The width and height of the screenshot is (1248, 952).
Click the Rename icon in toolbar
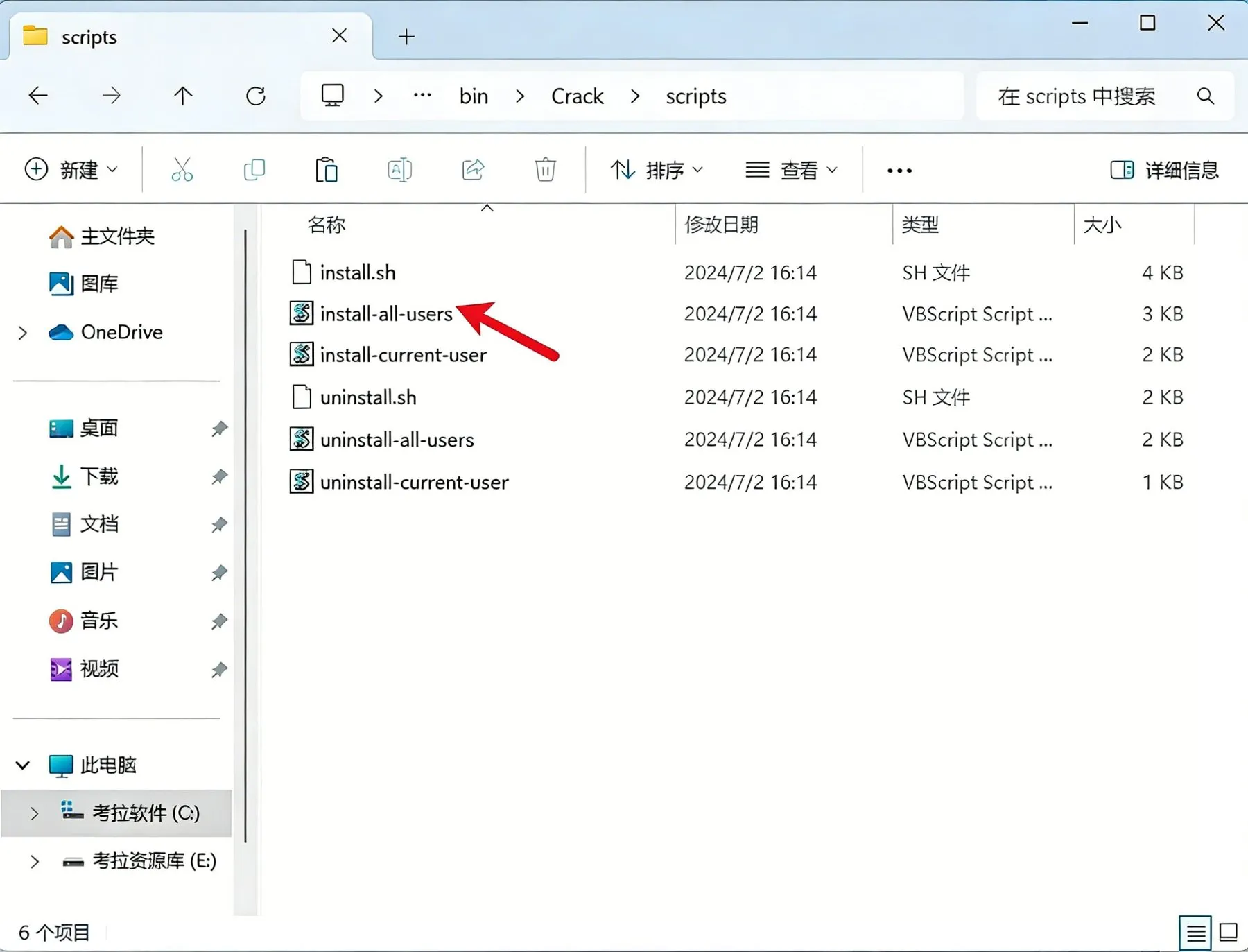point(400,169)
